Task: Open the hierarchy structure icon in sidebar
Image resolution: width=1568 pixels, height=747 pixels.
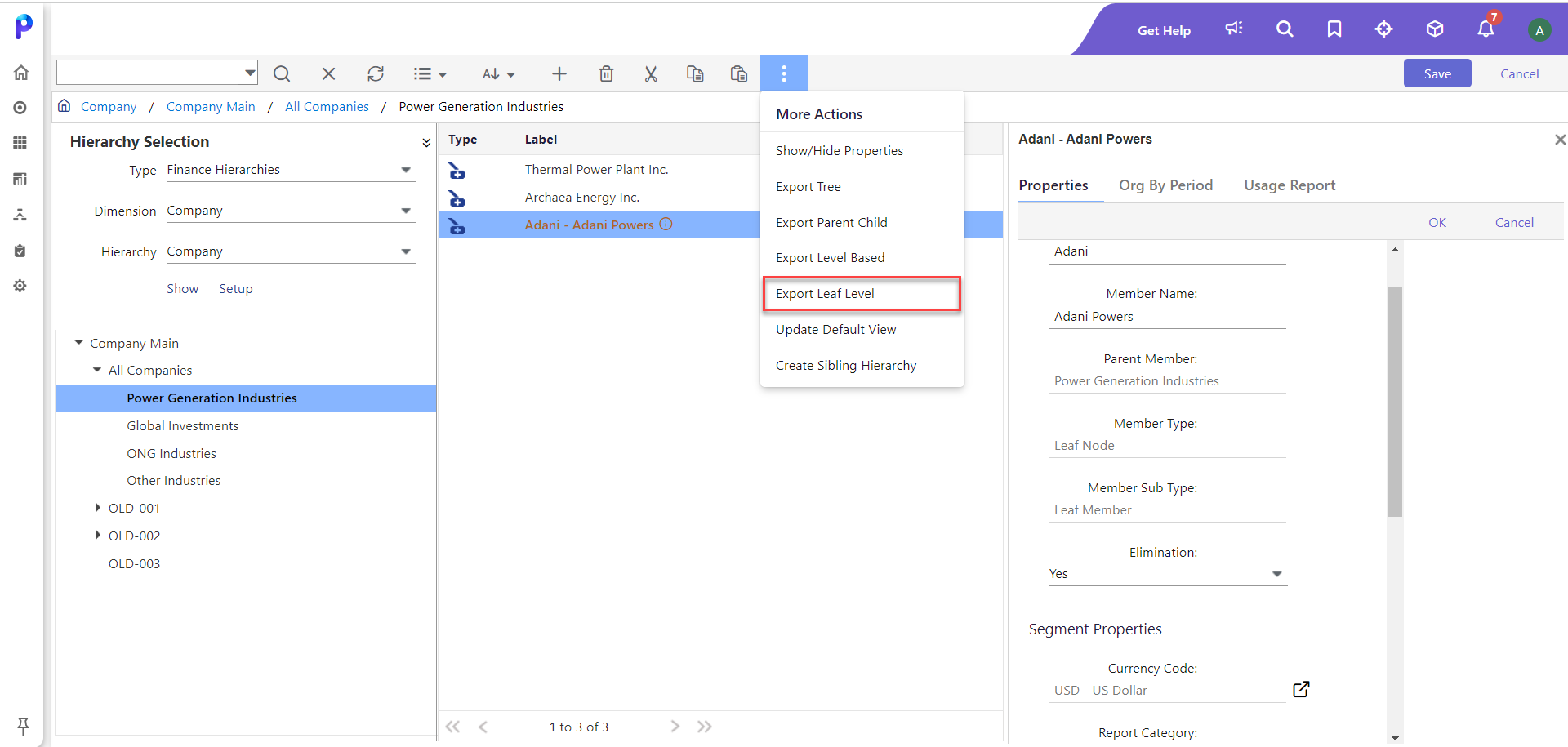Action: point(20,215)
